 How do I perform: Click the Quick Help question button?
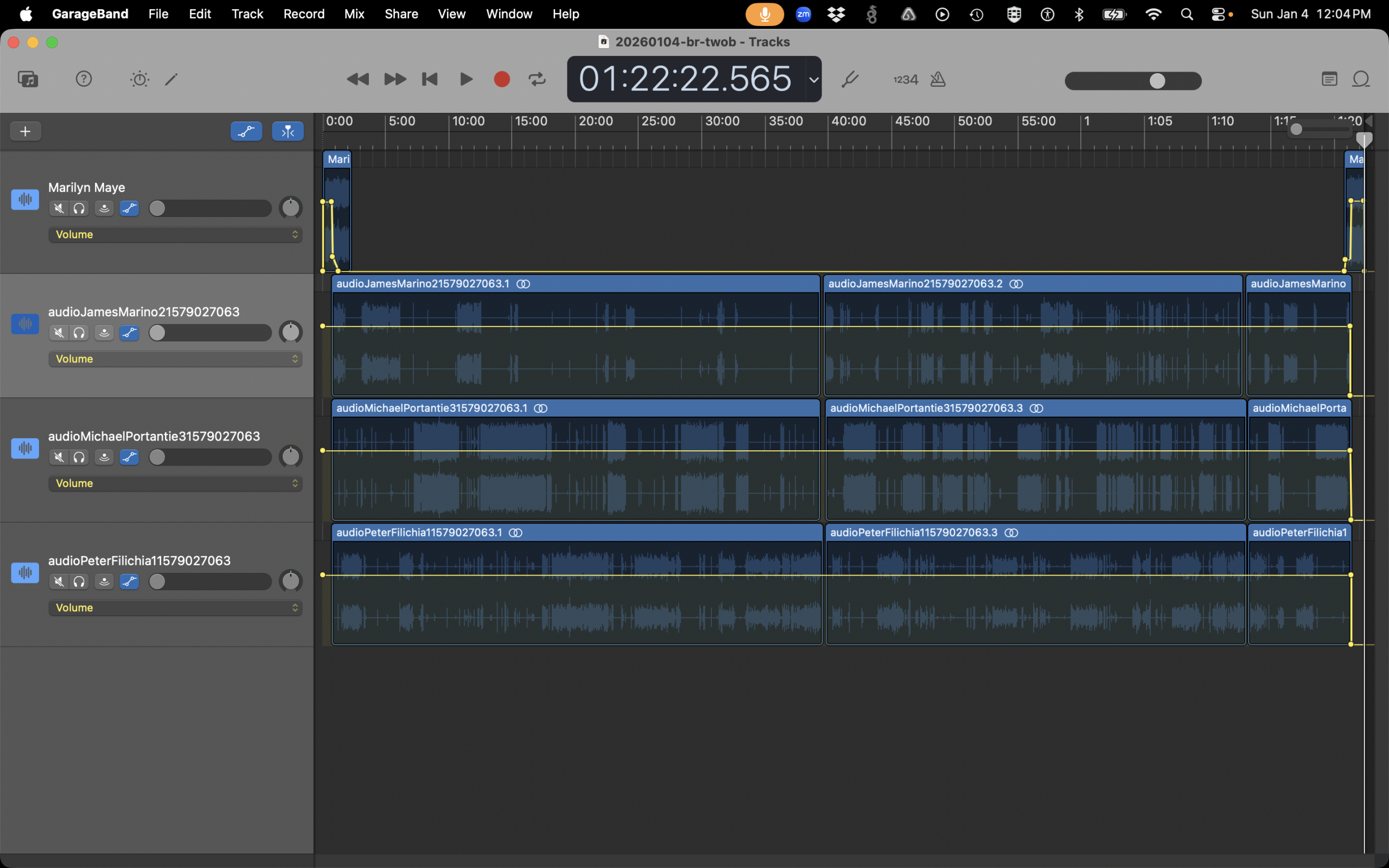84,79
